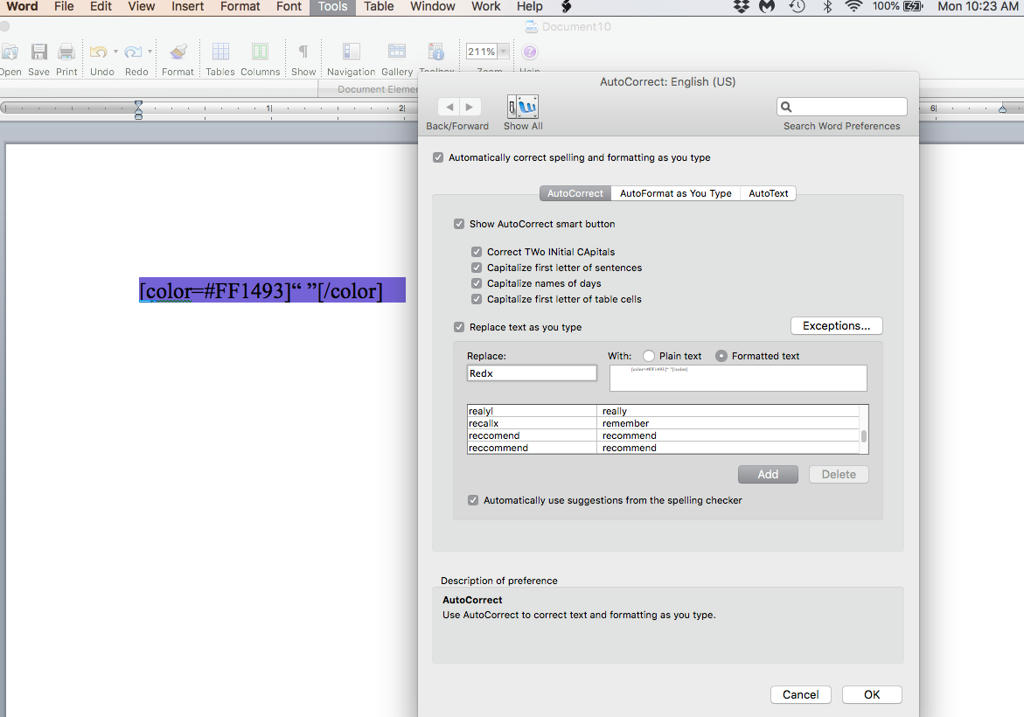The width and height of the screenshot is (1024, 717).
Task: Toggle the Show paragraph marks icon
Action: point(303,52)
